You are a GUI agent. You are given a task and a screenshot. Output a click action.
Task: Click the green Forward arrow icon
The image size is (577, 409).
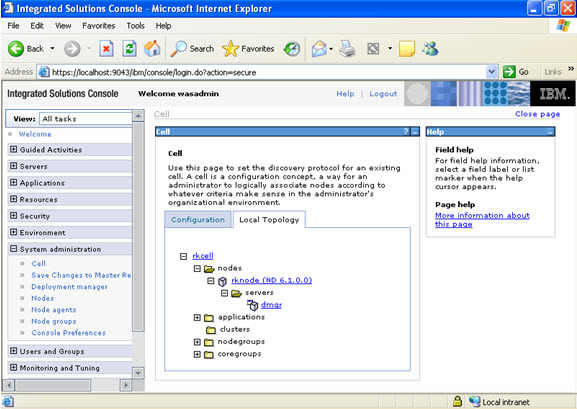(72, 49)
